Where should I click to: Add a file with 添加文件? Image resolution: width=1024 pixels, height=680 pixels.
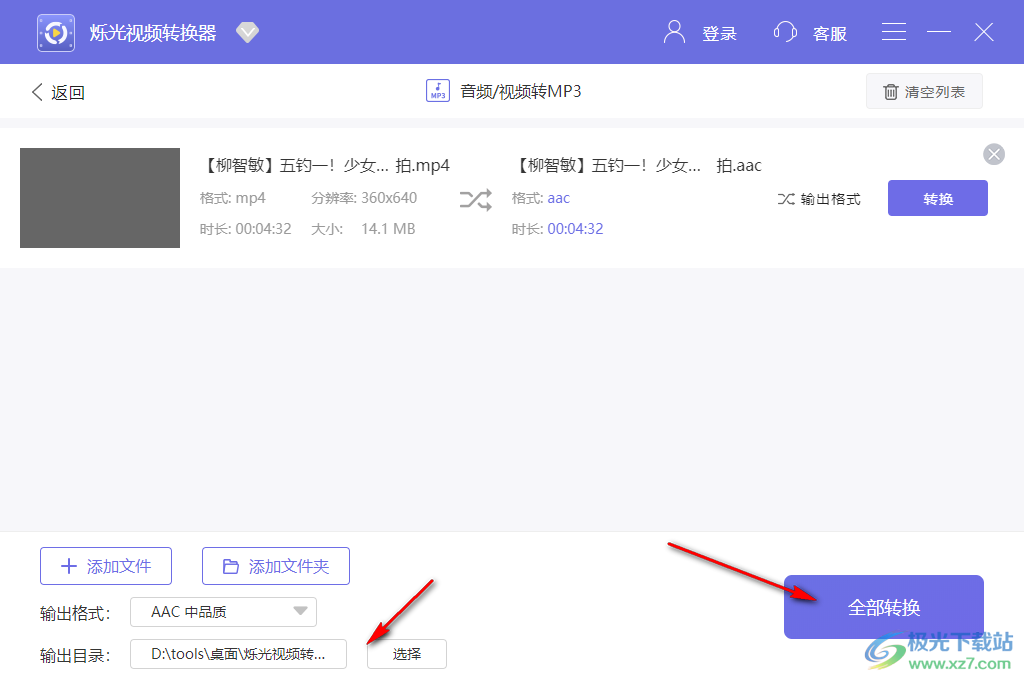click(106, 566)
